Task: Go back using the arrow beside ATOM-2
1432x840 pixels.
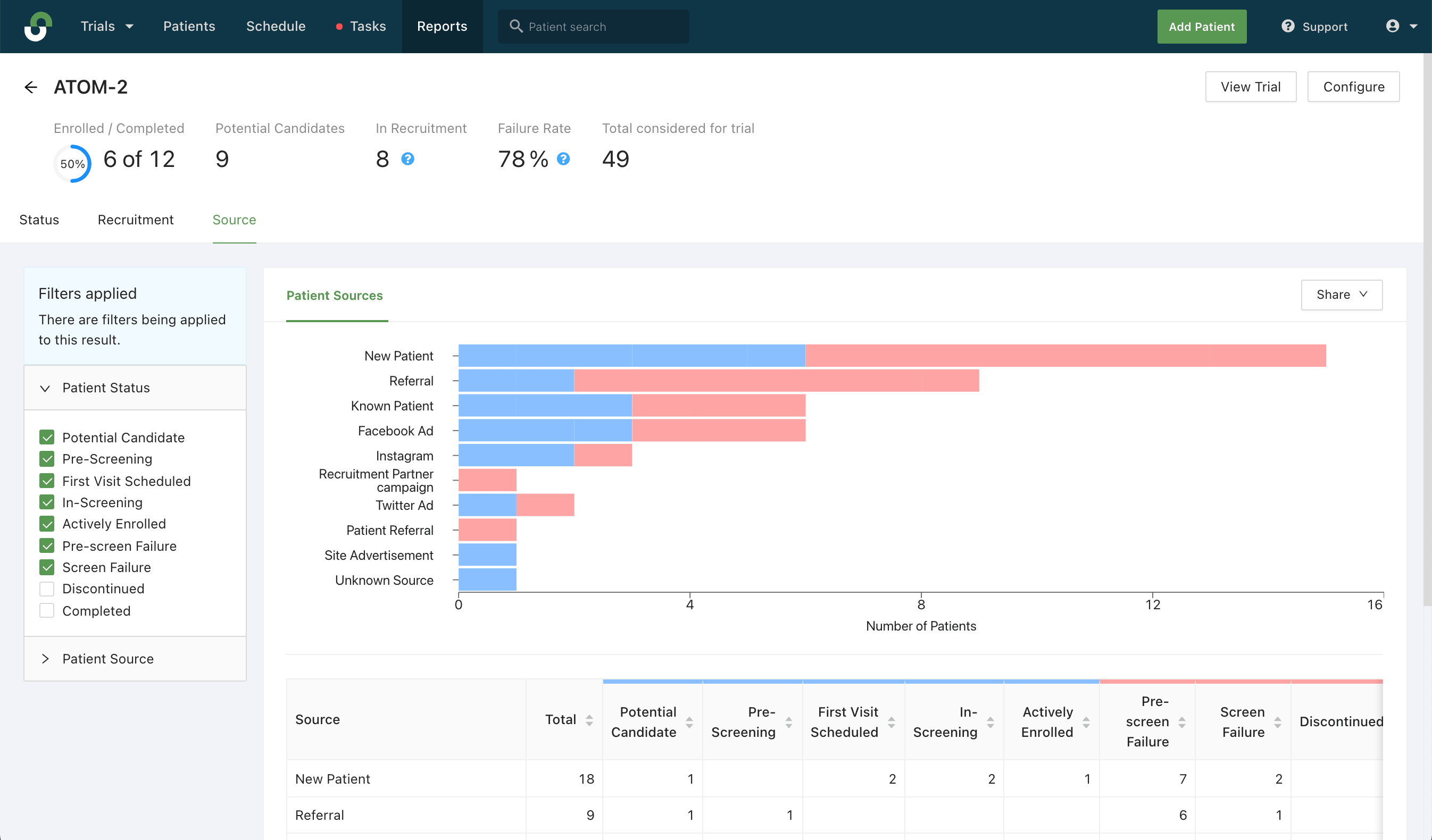Action: pyautogui.click(x=31, y=87)
